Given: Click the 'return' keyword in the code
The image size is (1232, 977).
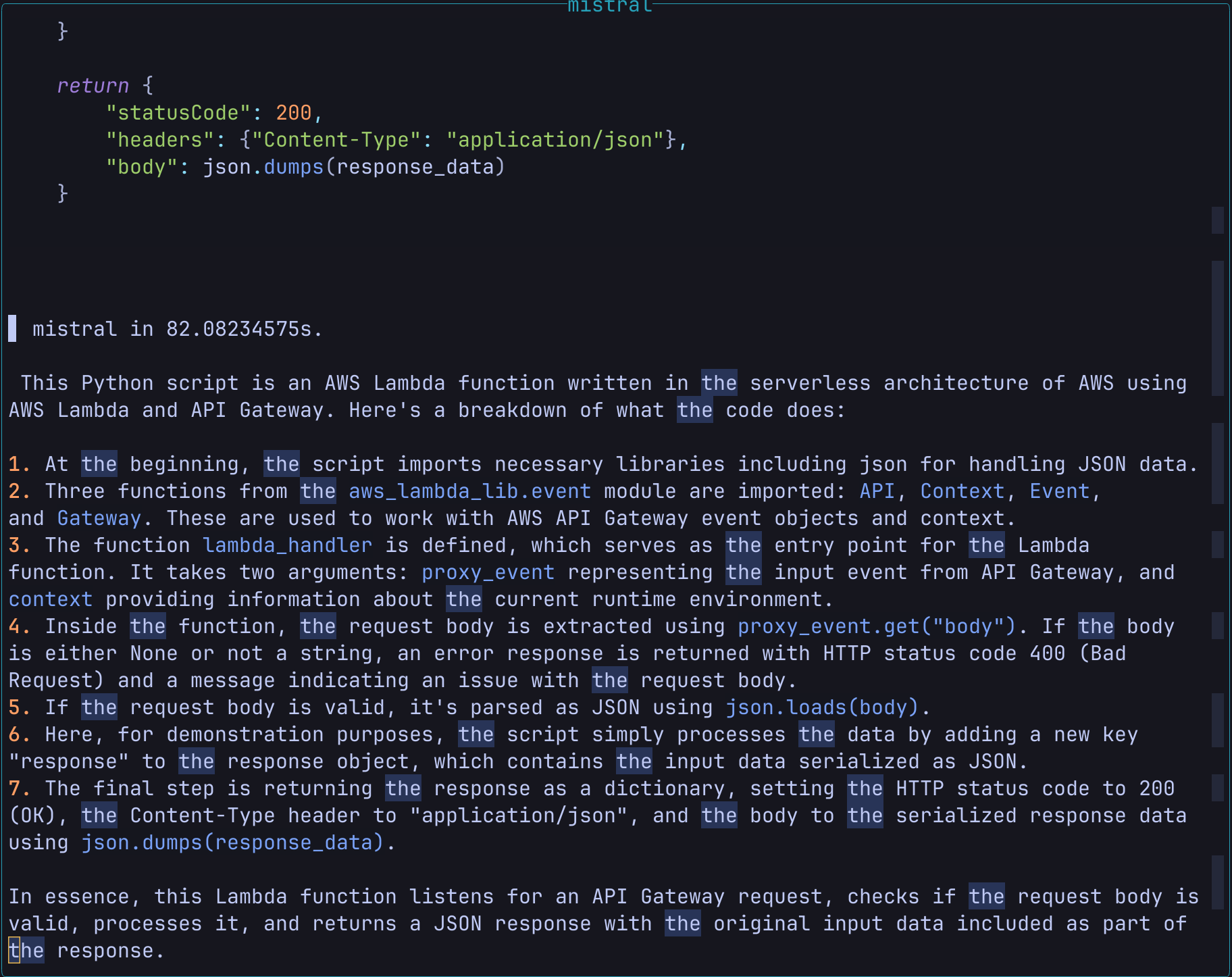Looking at the screenshot, I should [93, 86].
